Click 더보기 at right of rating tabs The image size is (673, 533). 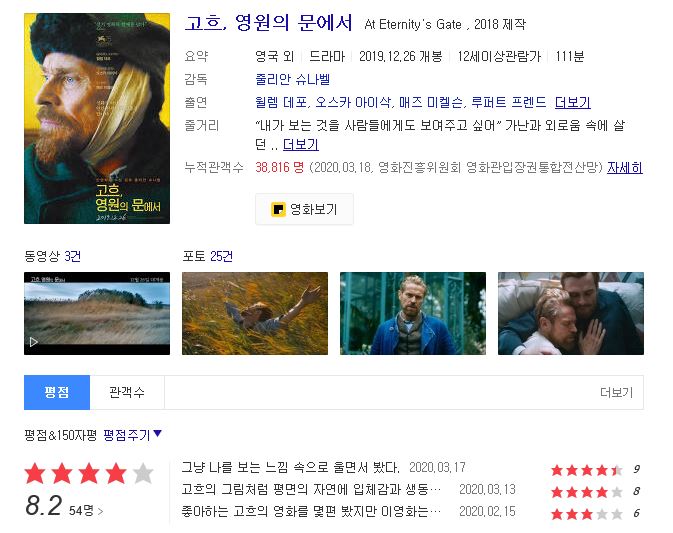click(x=616, y=392)
